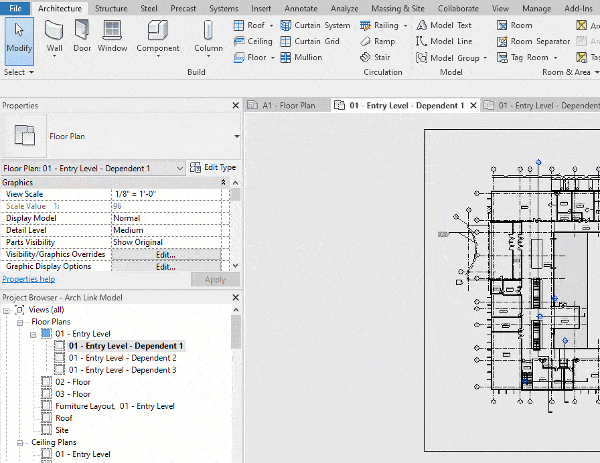The width and height of the screenshot is (600, 463).
Task: Switch to the Annotate ribbon tab
Action: [x=301, y=8]
